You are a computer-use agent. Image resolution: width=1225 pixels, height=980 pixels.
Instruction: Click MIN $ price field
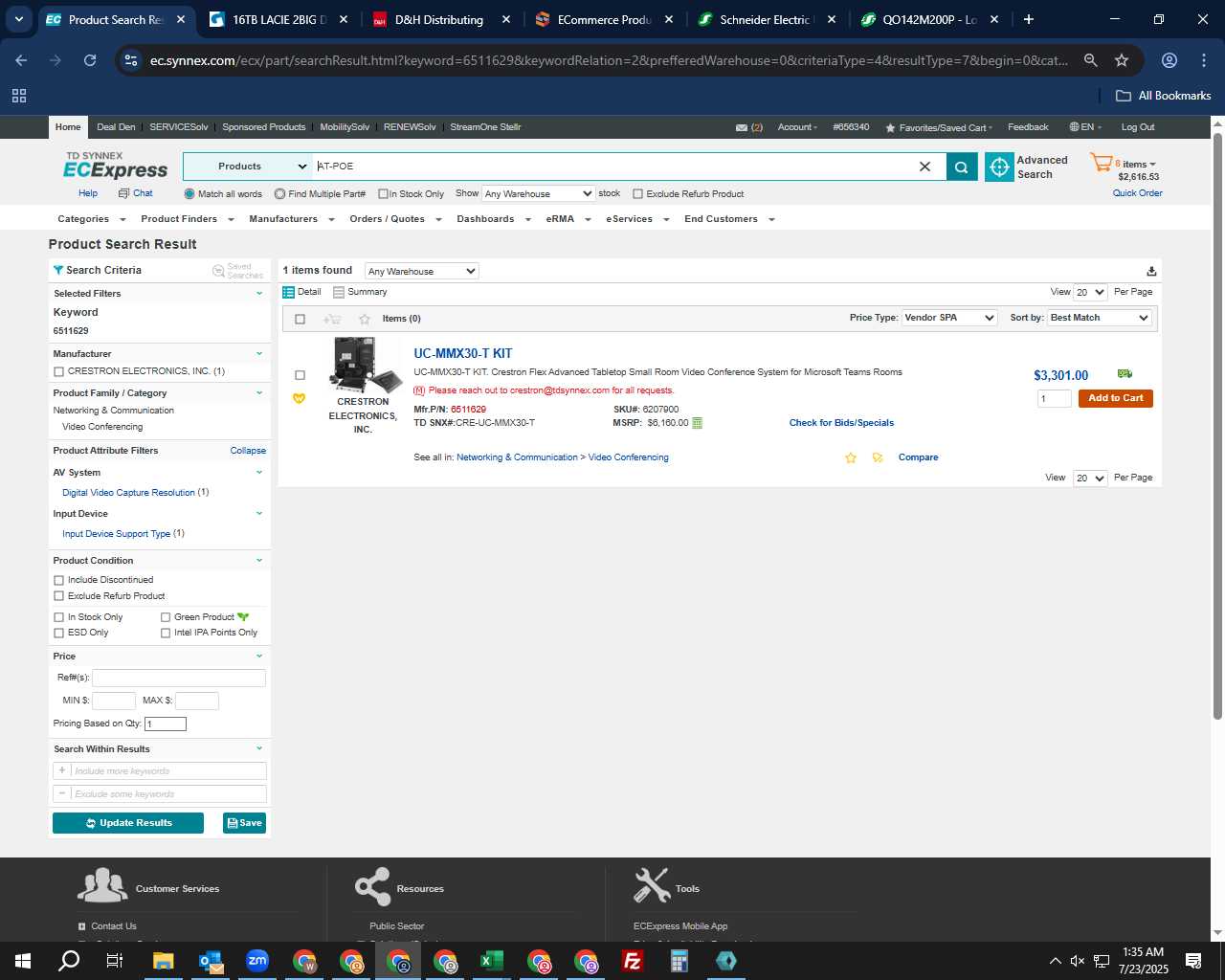[x=113, y=701]
